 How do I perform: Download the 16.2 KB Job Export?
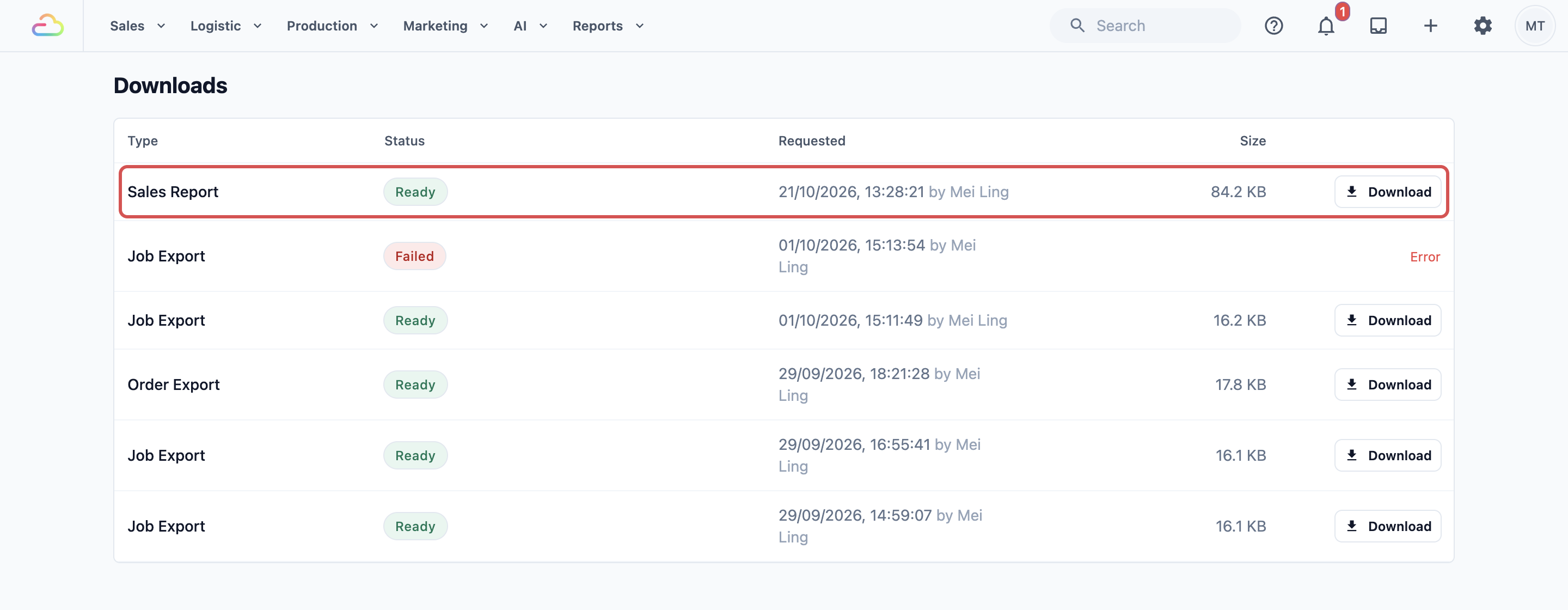coord(1387,320)
